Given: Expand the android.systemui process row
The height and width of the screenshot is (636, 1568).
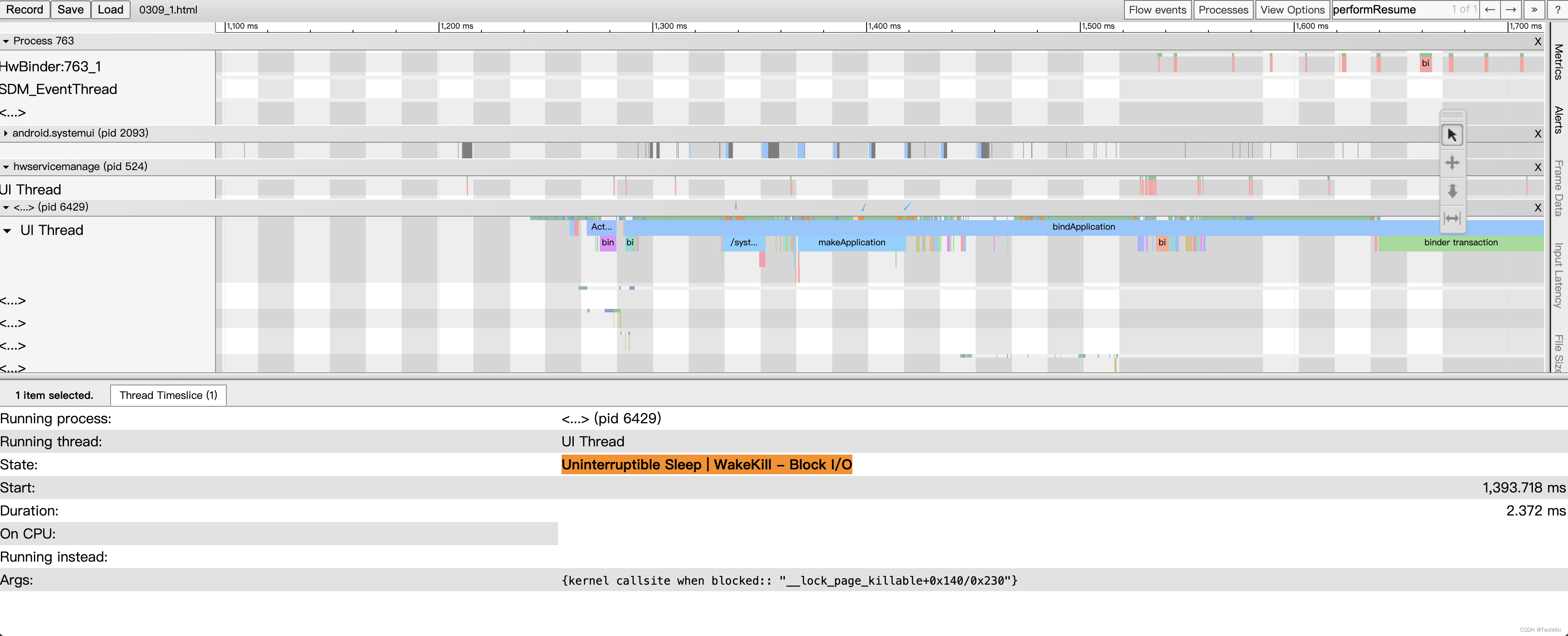Looking at the screenshot, I should click(11, 132).
